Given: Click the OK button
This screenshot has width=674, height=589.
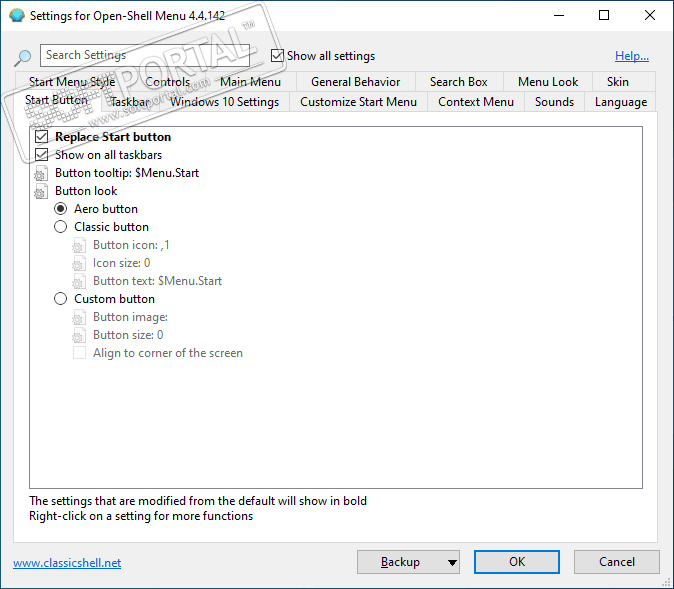Looking at the screenshot, I should click(517, 562).
